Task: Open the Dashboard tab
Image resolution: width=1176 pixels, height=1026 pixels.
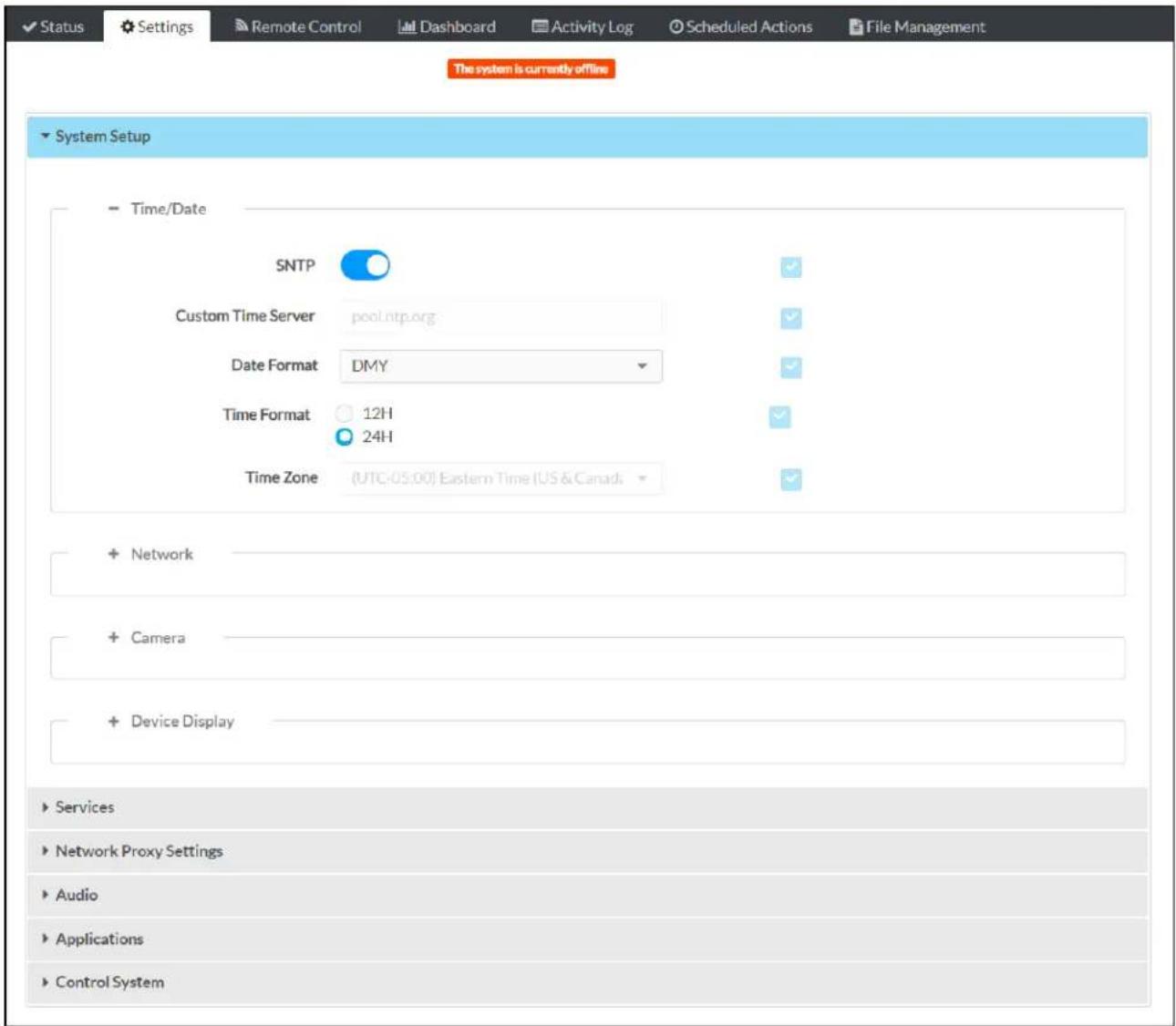Action: click(447, 27)
